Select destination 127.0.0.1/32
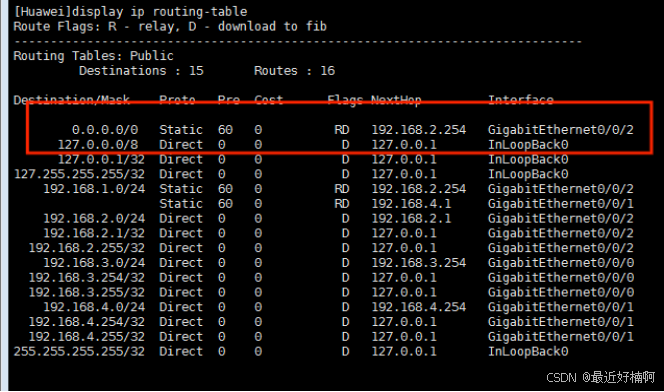Screen dimensions: 664x392 pyautogui.click(x=101, y=160)
